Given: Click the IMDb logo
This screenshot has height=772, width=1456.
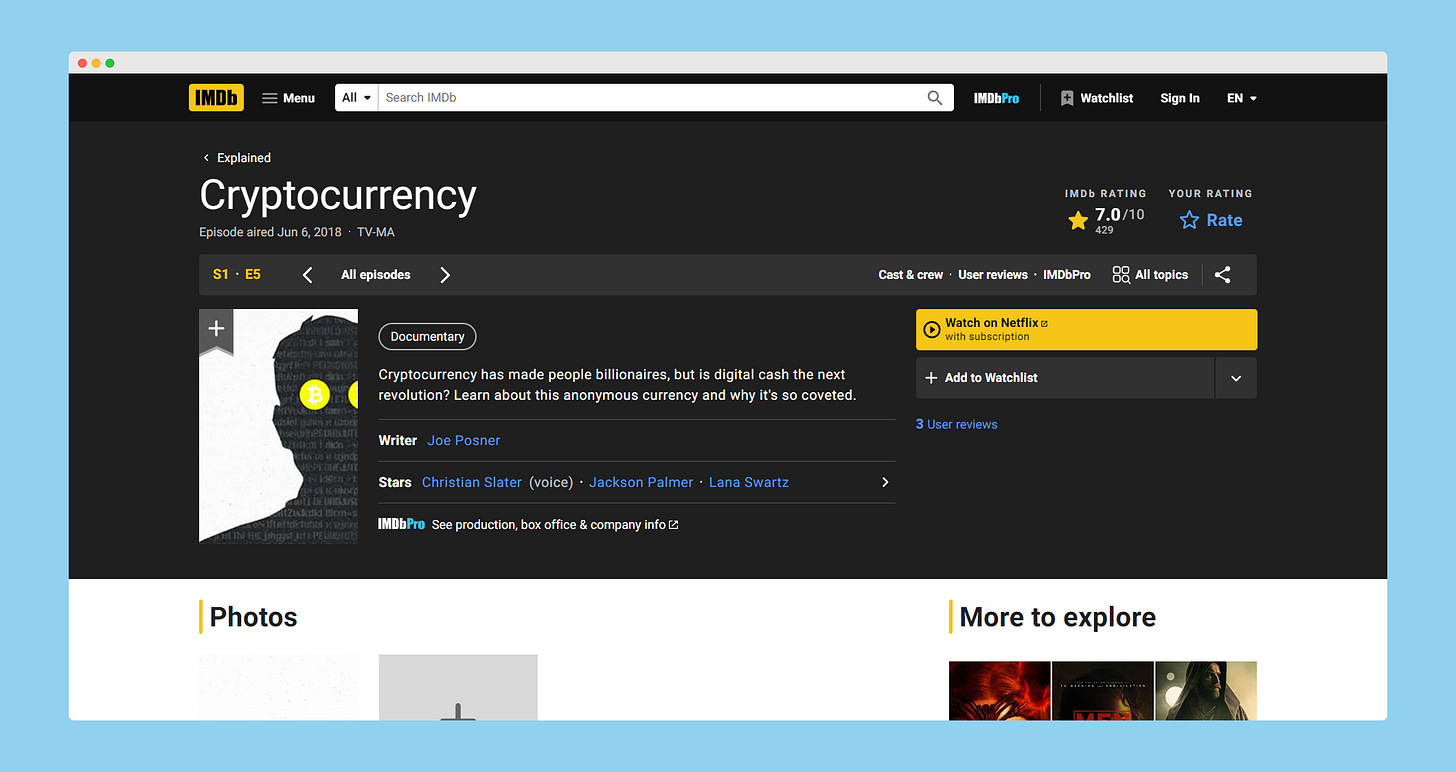Looking at the screenshot, I should click(216, 98).
